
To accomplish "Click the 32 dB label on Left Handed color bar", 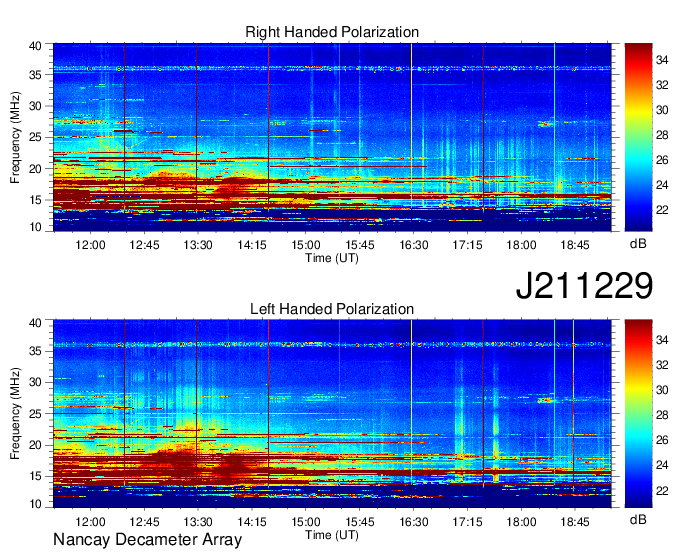I will point(662,365).
